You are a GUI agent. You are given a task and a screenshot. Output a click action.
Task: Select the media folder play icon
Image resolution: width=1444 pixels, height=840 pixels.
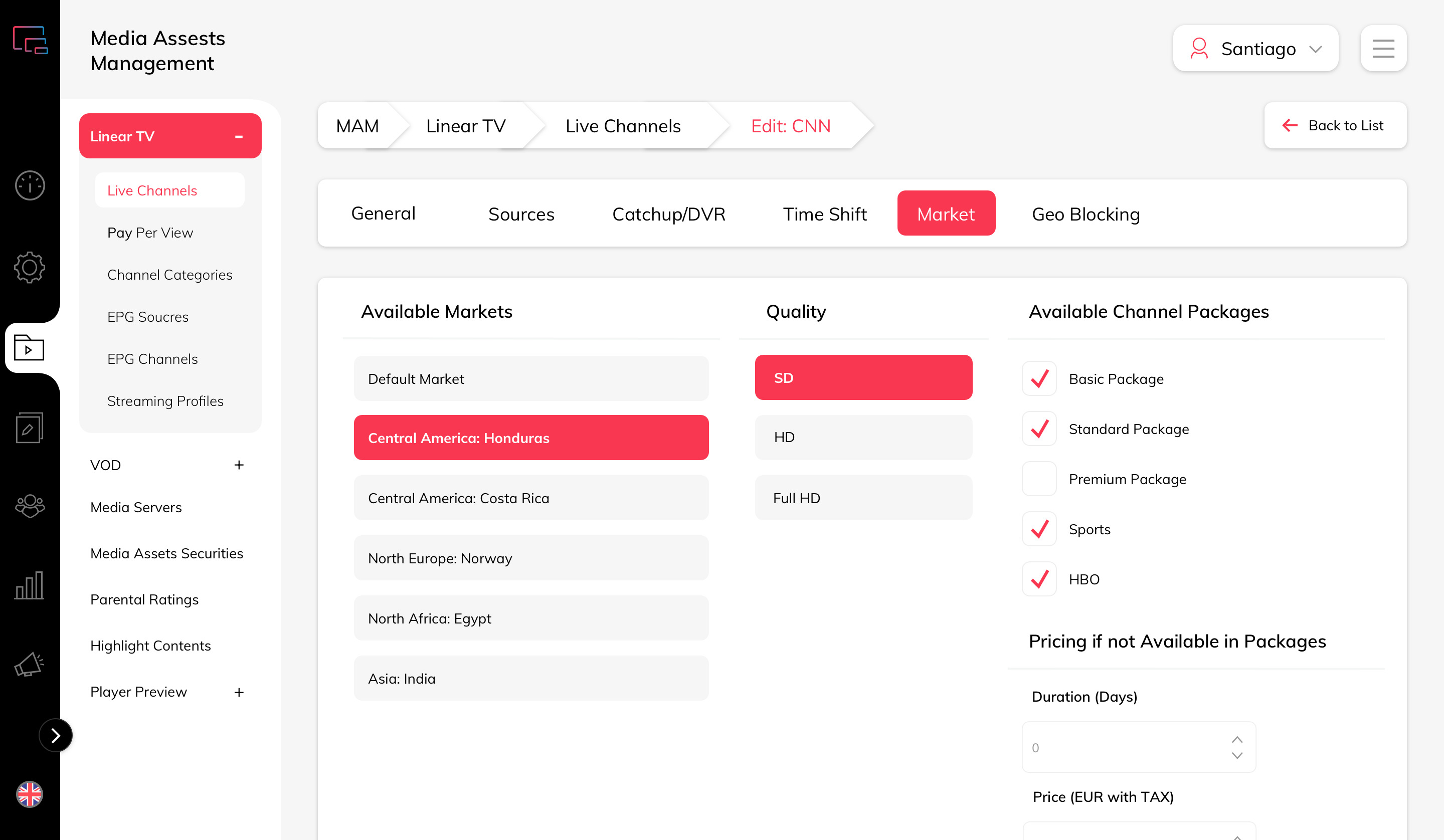point(29,348)
